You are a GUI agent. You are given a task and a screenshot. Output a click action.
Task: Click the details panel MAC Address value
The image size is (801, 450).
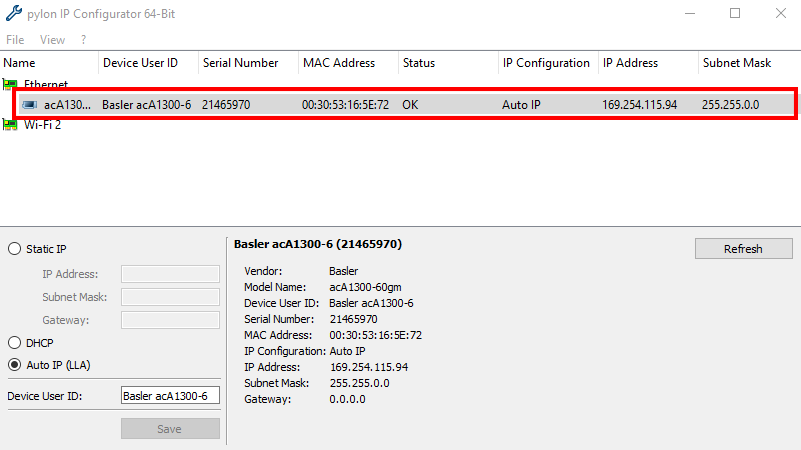[375, 335]
